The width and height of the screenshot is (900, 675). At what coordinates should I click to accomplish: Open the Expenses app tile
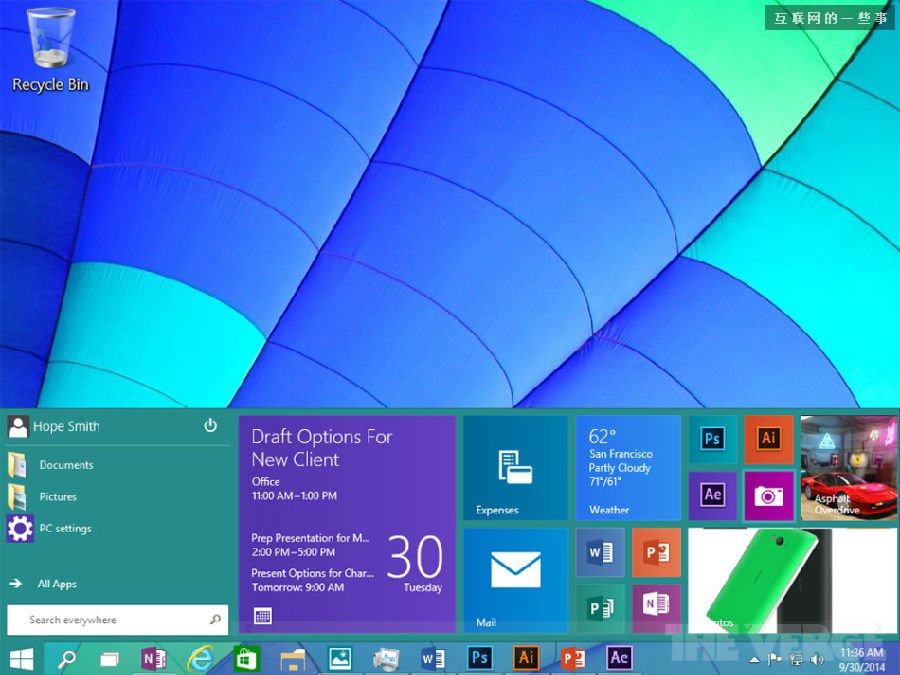[x=515, y=468]
